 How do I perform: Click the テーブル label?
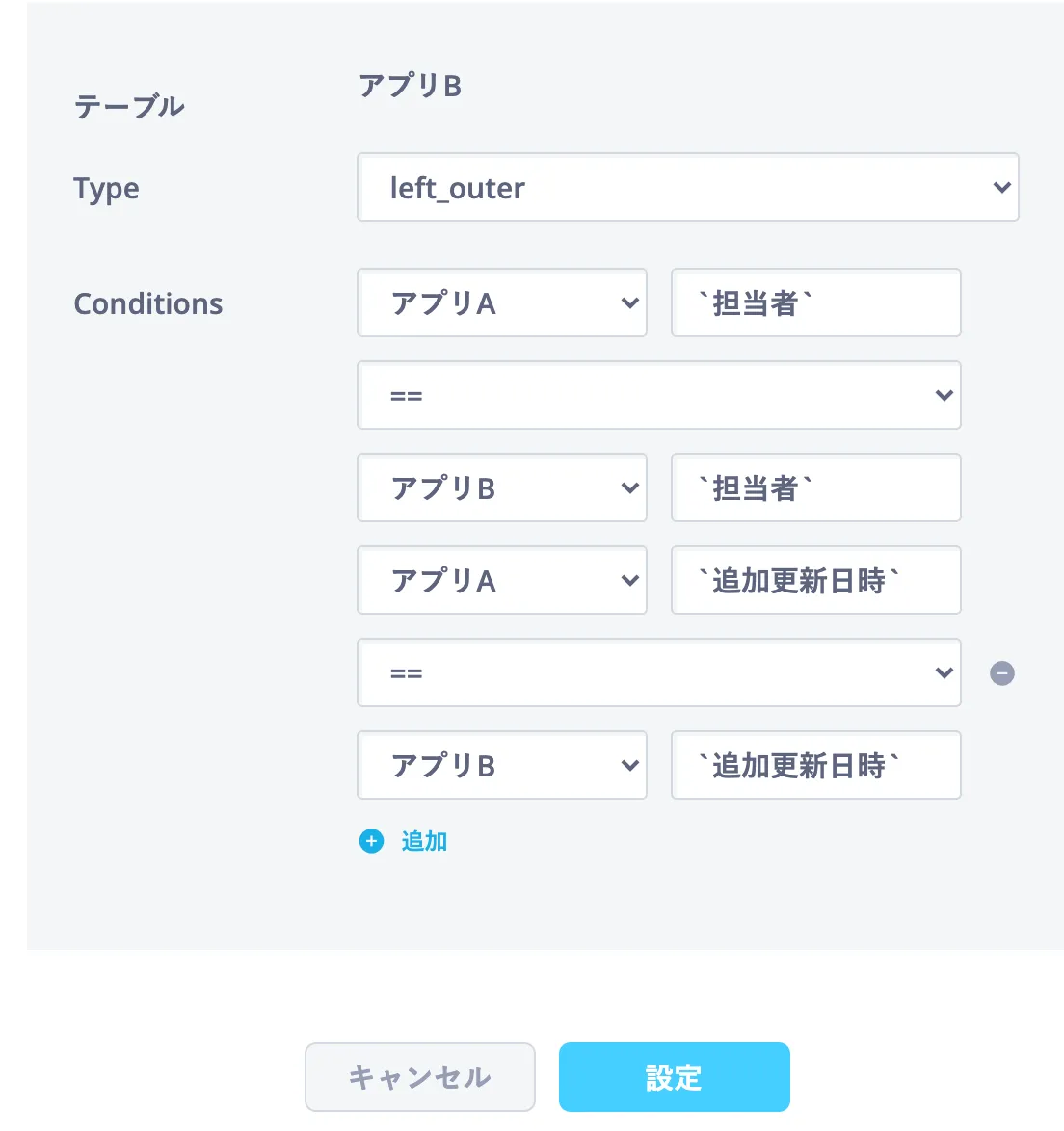[129, 106]
